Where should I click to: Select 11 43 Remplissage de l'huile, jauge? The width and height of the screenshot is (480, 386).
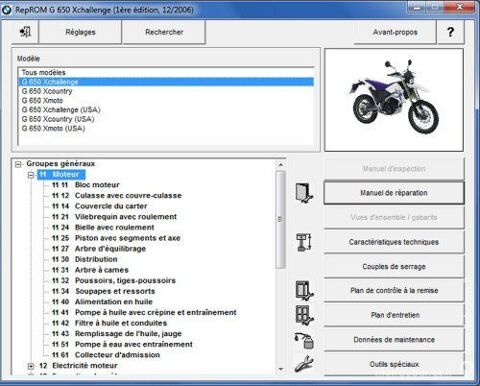117,334
